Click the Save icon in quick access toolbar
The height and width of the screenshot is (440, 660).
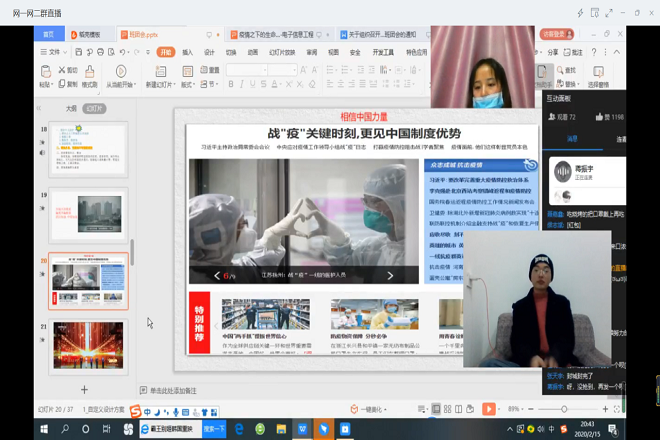[79, 52]
